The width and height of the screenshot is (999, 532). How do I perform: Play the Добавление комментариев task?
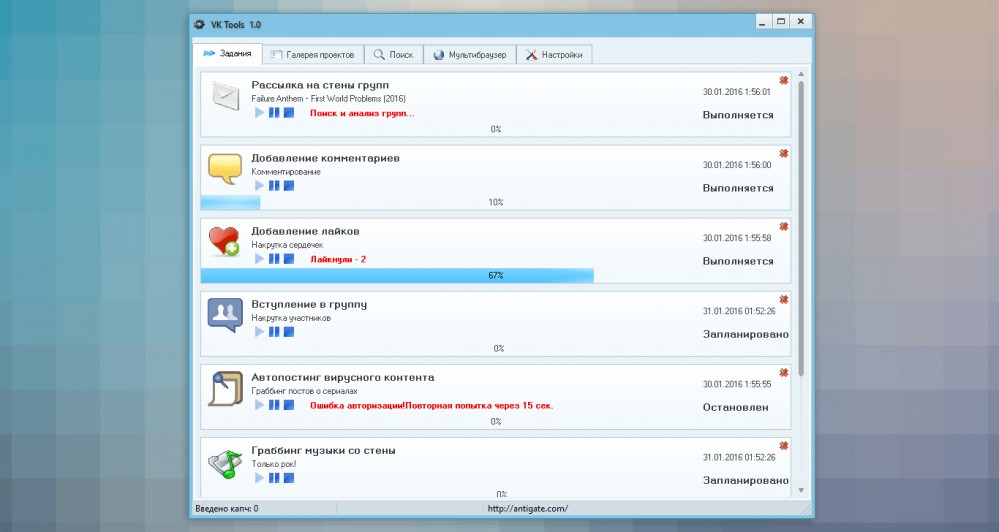tap(259, 185)
